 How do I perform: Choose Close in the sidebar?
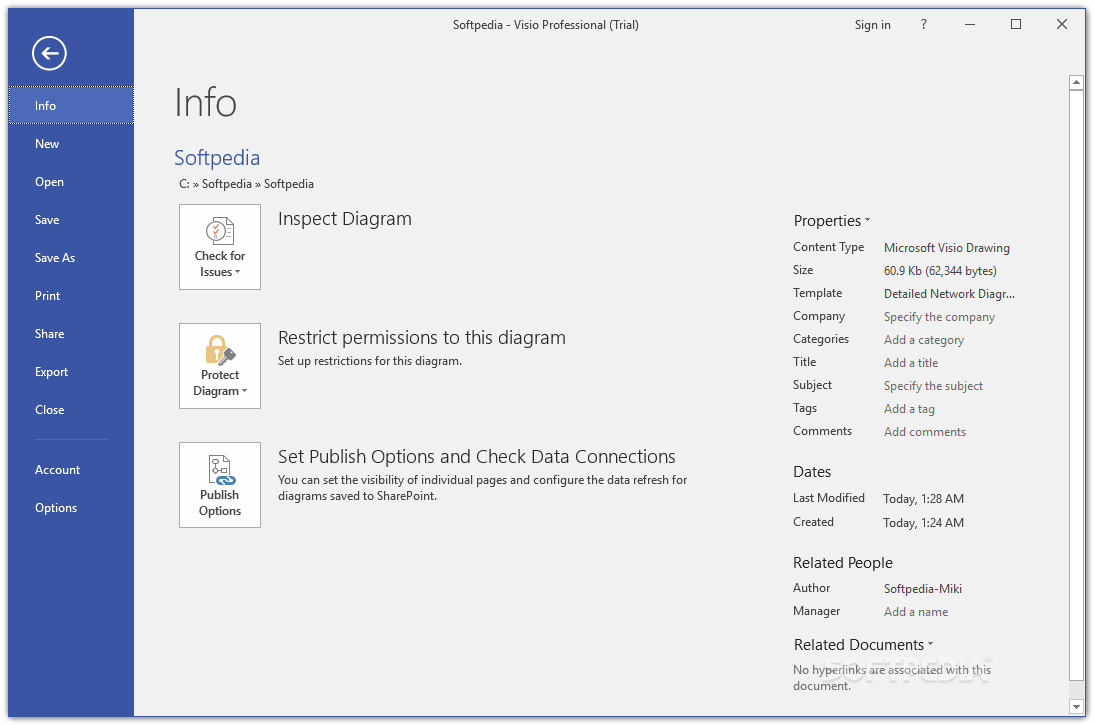(x=71, y=410)
